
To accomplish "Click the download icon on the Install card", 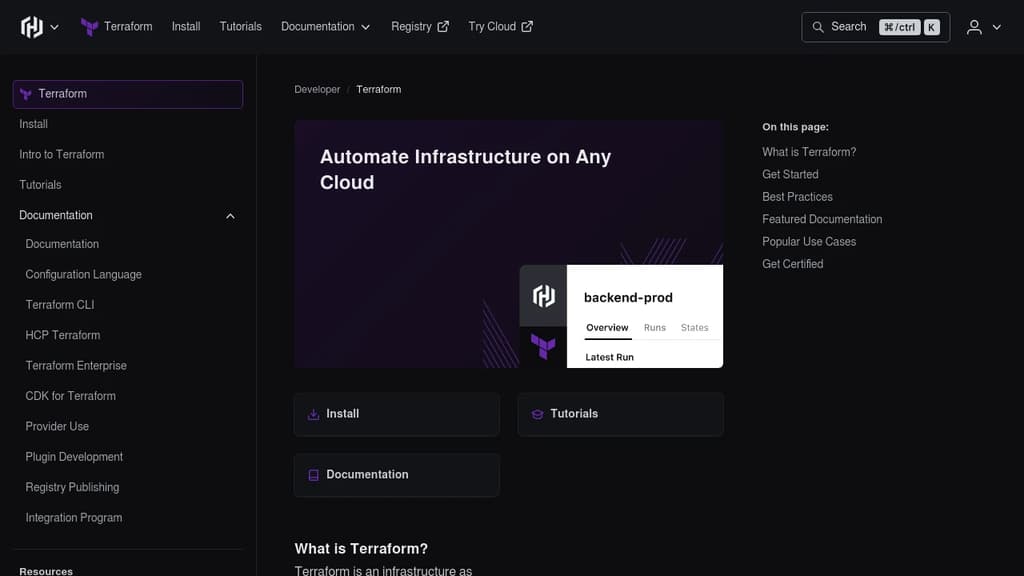I will (x=313, y=415).
